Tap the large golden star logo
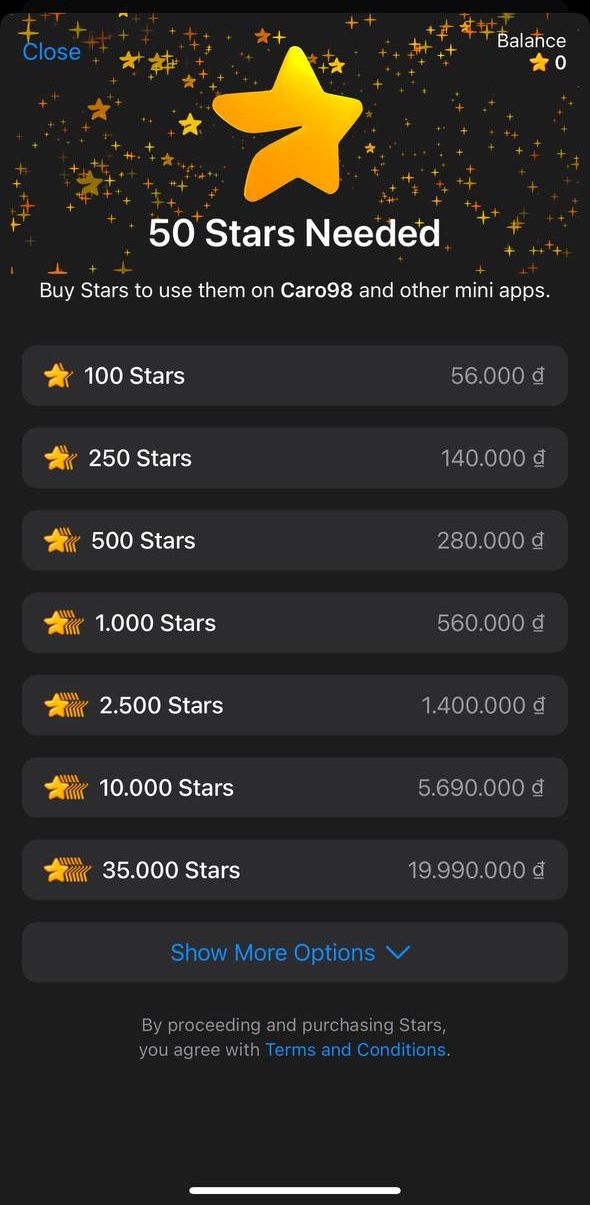Viewport: 590px width, 1205px height. click(288, 124)
